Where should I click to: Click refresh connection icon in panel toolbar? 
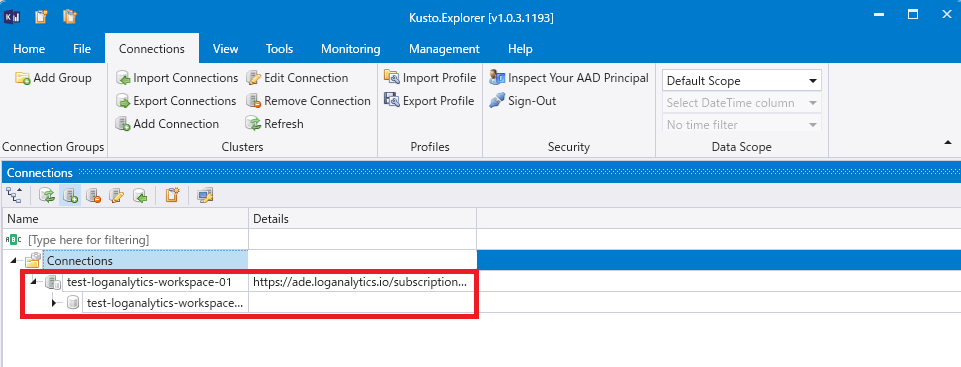pos(47,195)
